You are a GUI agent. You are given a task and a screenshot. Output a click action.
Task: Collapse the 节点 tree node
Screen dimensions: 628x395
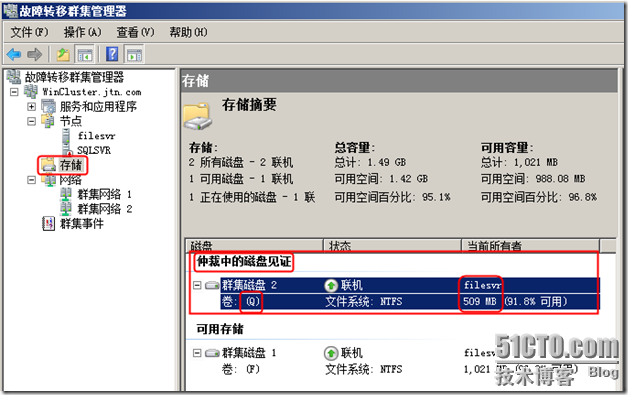pyautogui.click(x=31, y=121)
